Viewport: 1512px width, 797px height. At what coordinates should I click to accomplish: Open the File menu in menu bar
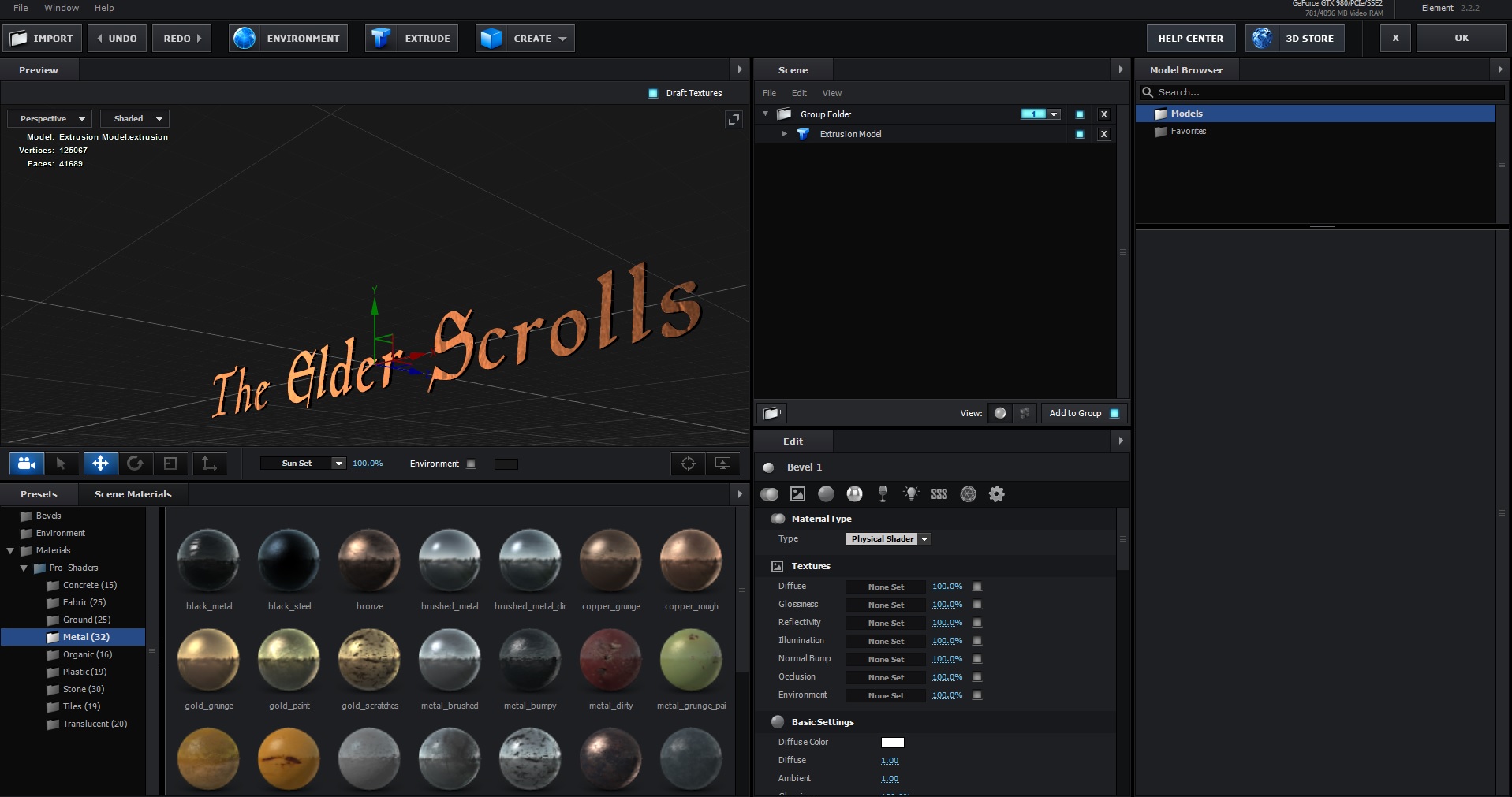(21, 8)
